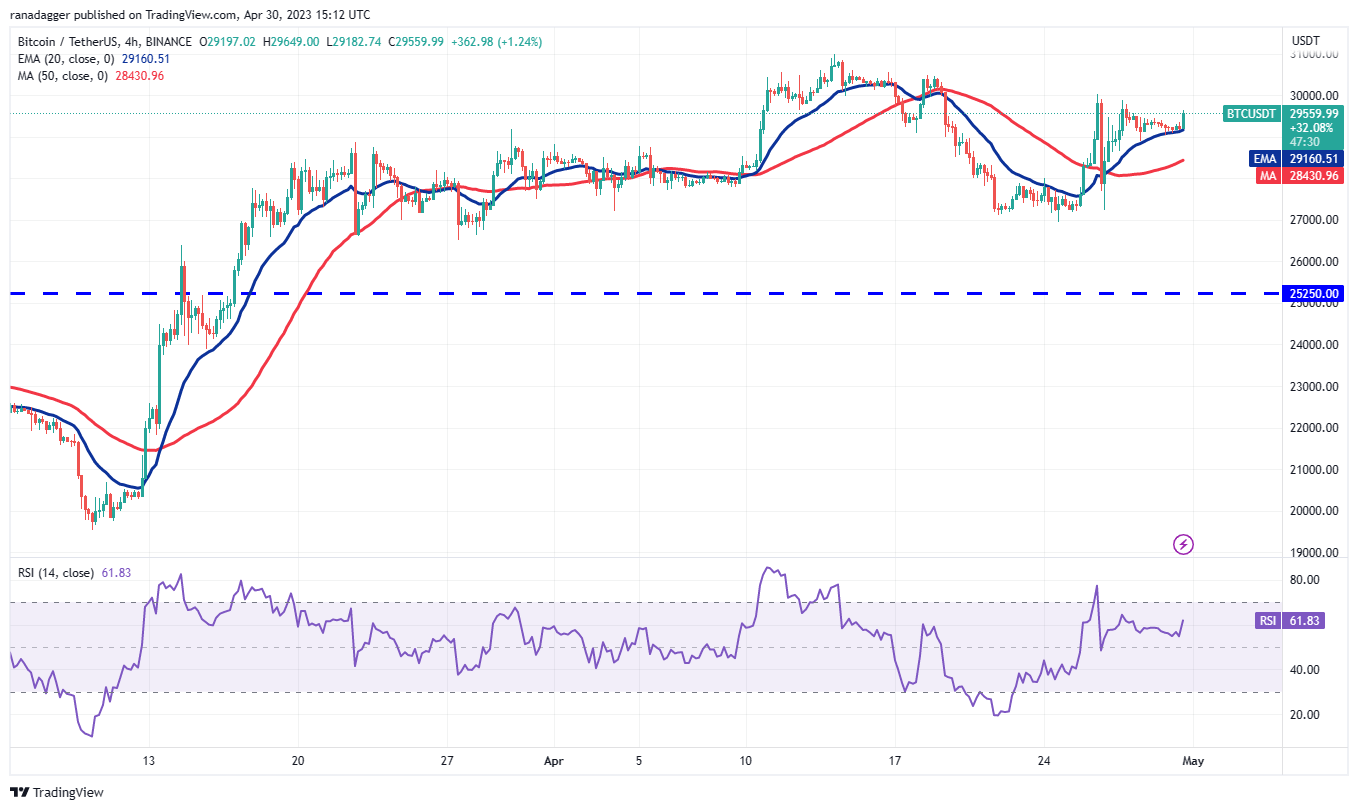Click the 'May' label on the time axis
1358x810 pixels.
coord(1192,760)
